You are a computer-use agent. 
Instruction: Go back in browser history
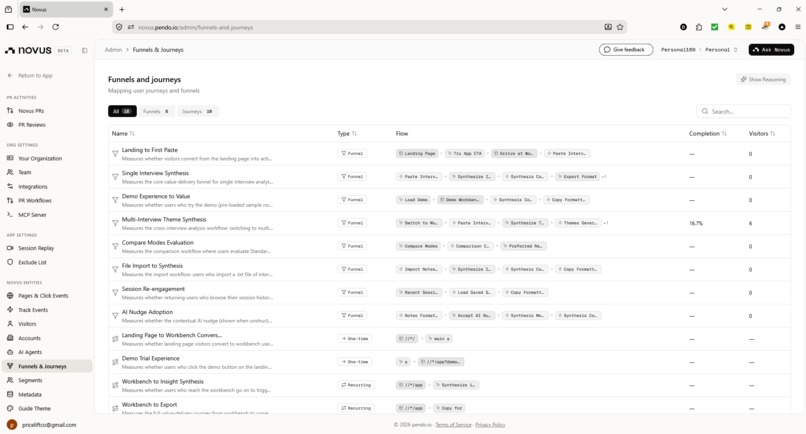[25, 27]
